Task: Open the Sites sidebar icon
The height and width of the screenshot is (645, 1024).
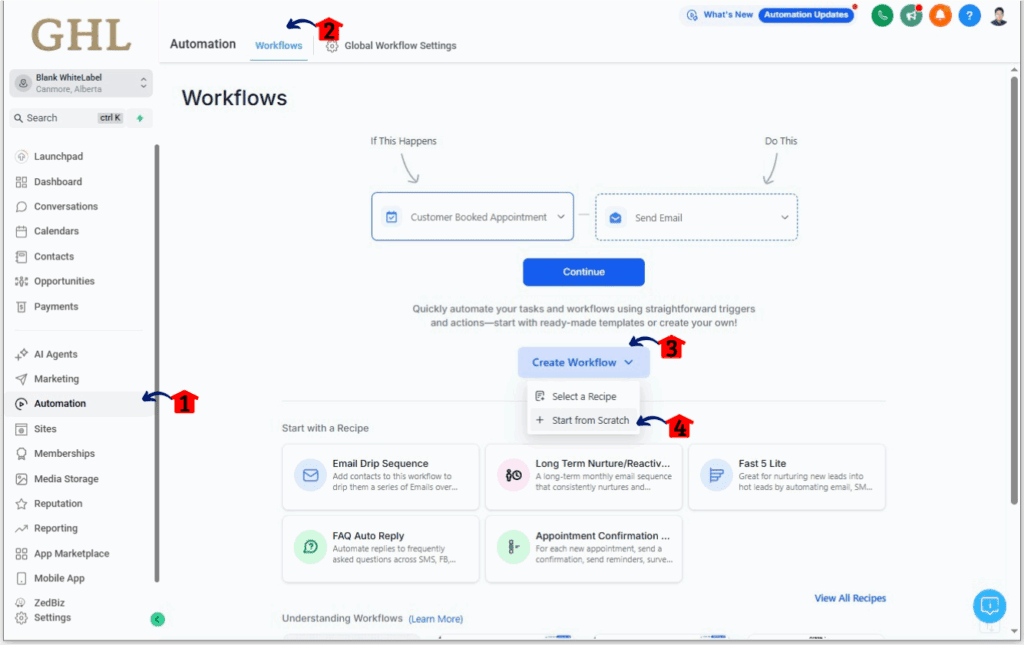Action: [22, 429]
